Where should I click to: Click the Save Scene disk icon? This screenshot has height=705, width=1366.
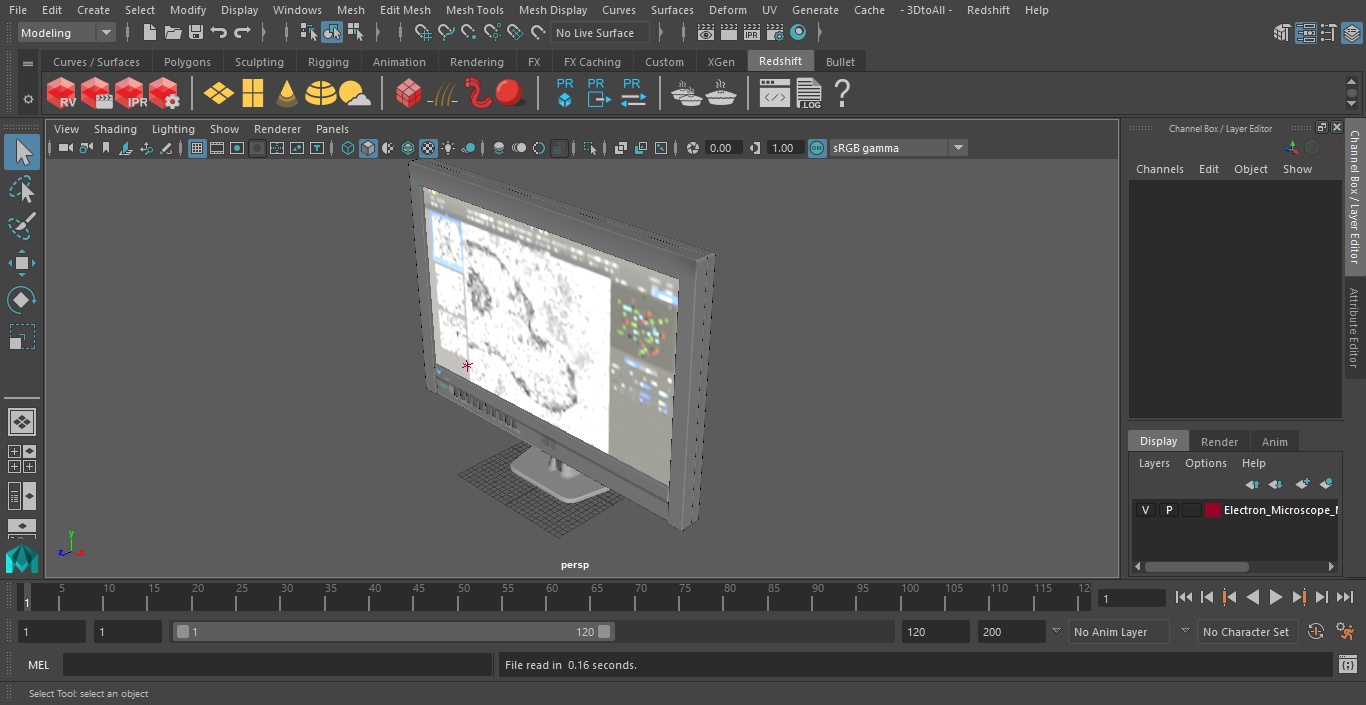195,33
